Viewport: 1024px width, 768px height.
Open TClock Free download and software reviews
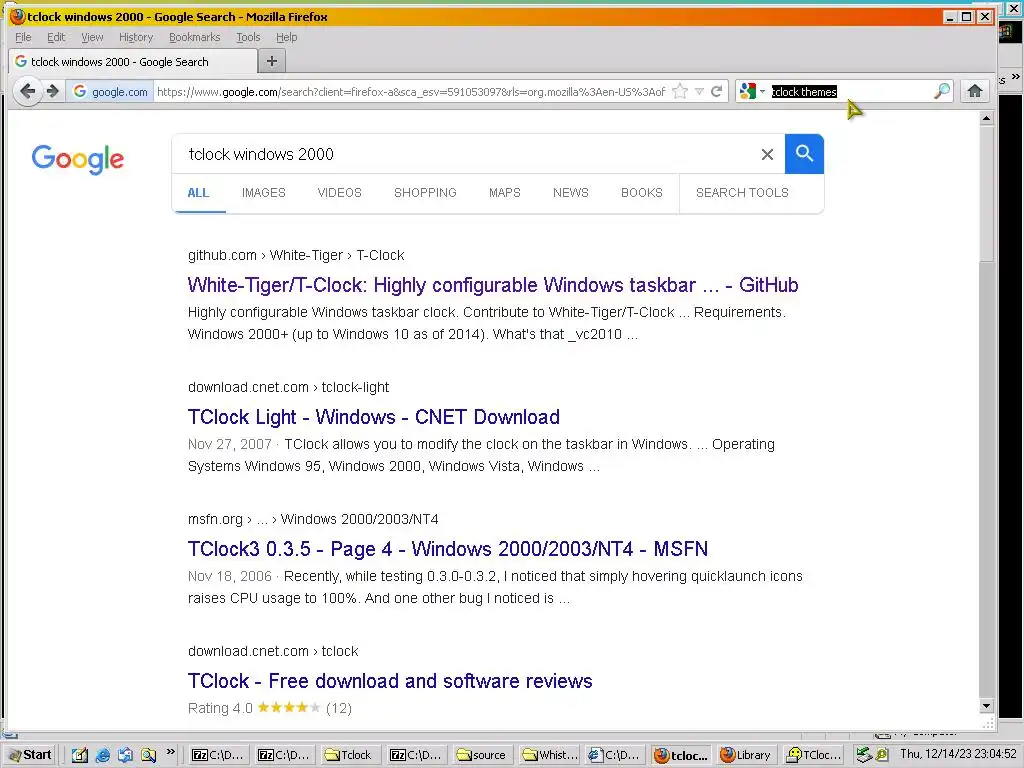[390, 681]
